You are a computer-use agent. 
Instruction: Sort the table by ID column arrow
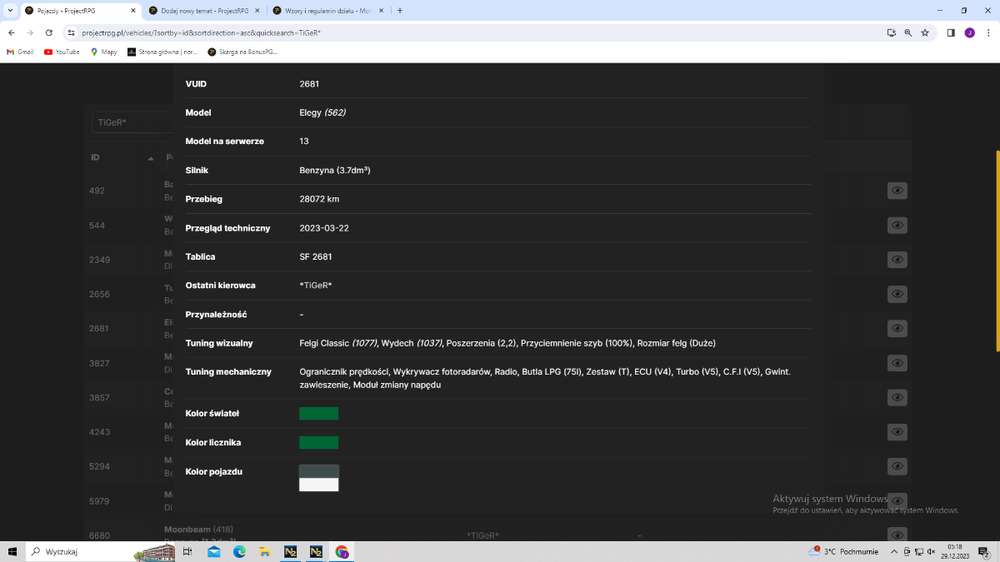151,158
